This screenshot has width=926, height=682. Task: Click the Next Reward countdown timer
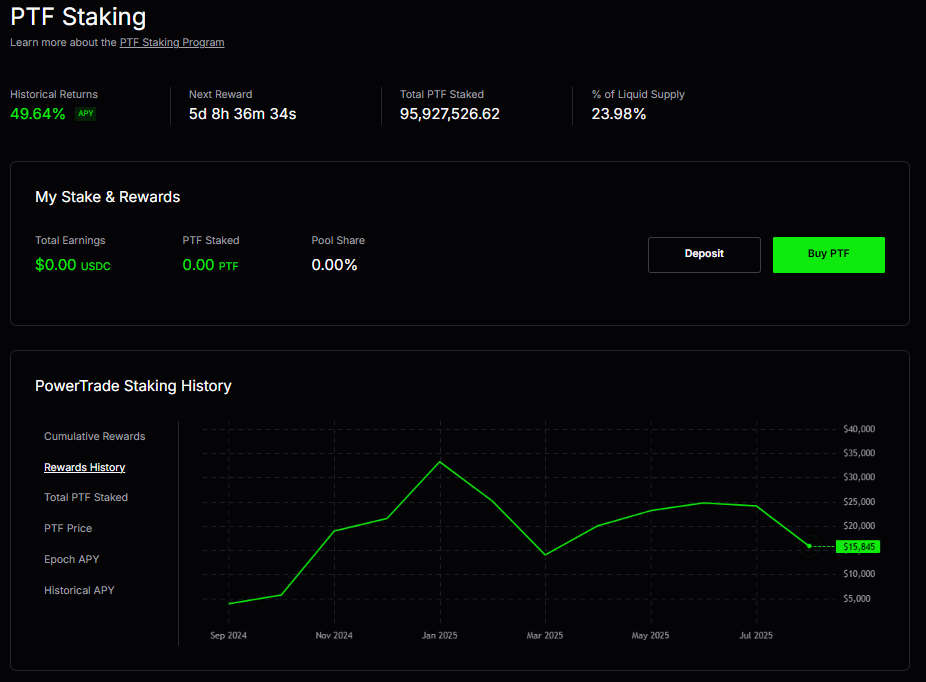tap(242, 114)
